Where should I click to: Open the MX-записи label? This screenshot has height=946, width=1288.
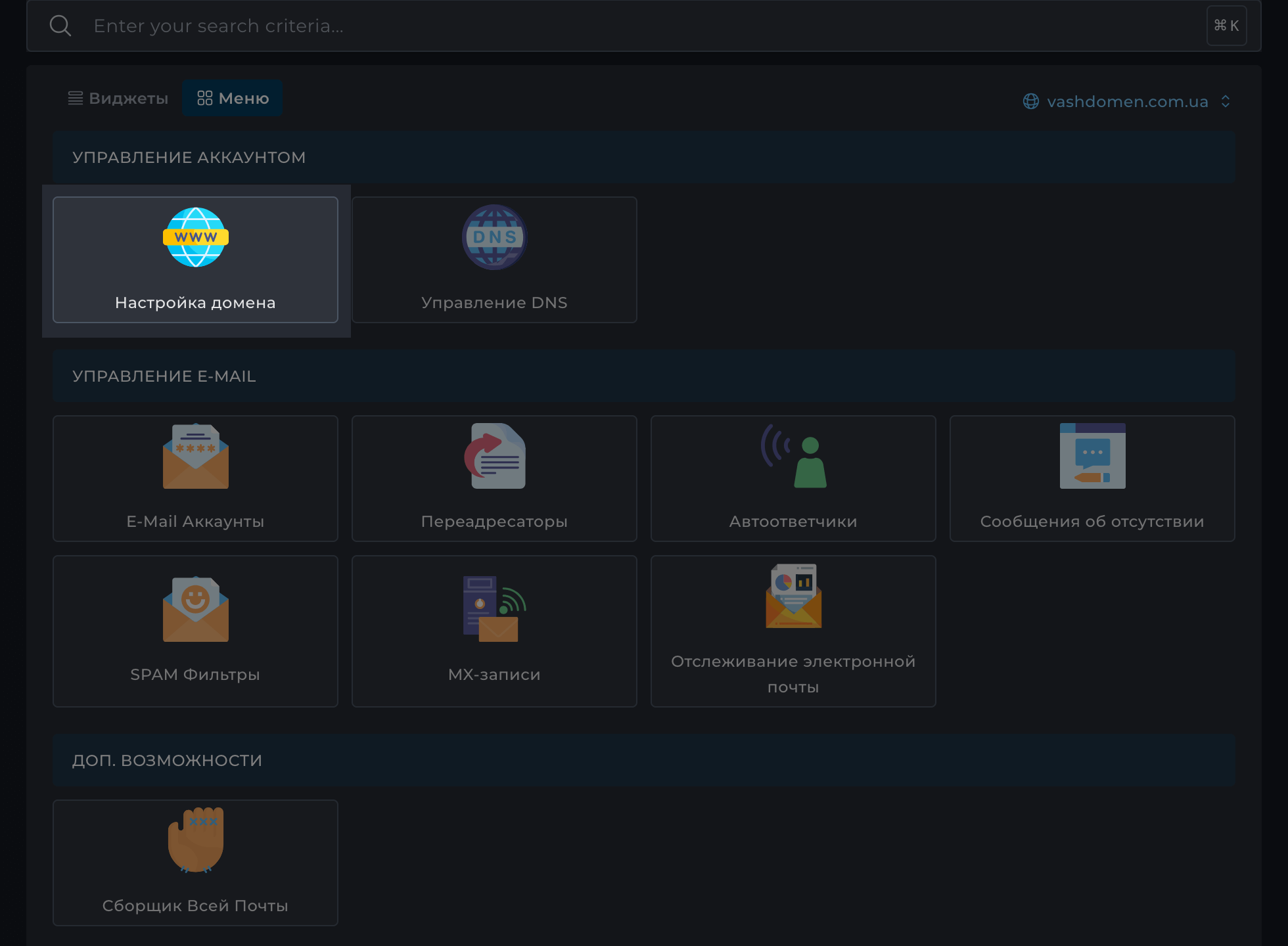pyautogui.click(x=494, y=675)
